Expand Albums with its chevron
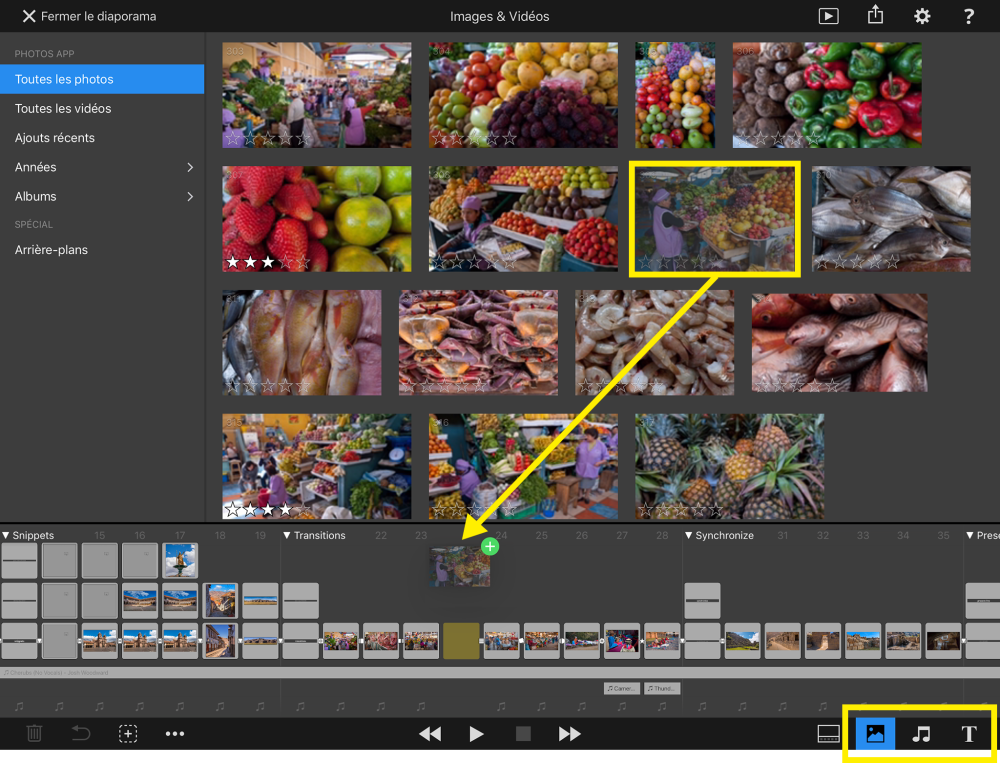This screenshot has height=763, width=1000. click(190, 196)
